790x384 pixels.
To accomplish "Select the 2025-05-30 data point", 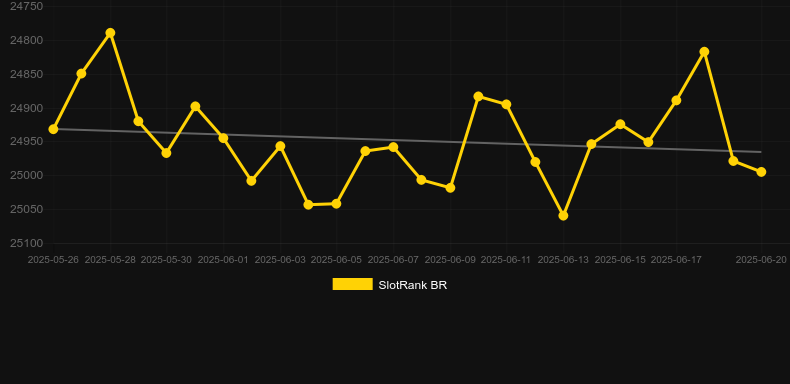I will tap(166, 153).
